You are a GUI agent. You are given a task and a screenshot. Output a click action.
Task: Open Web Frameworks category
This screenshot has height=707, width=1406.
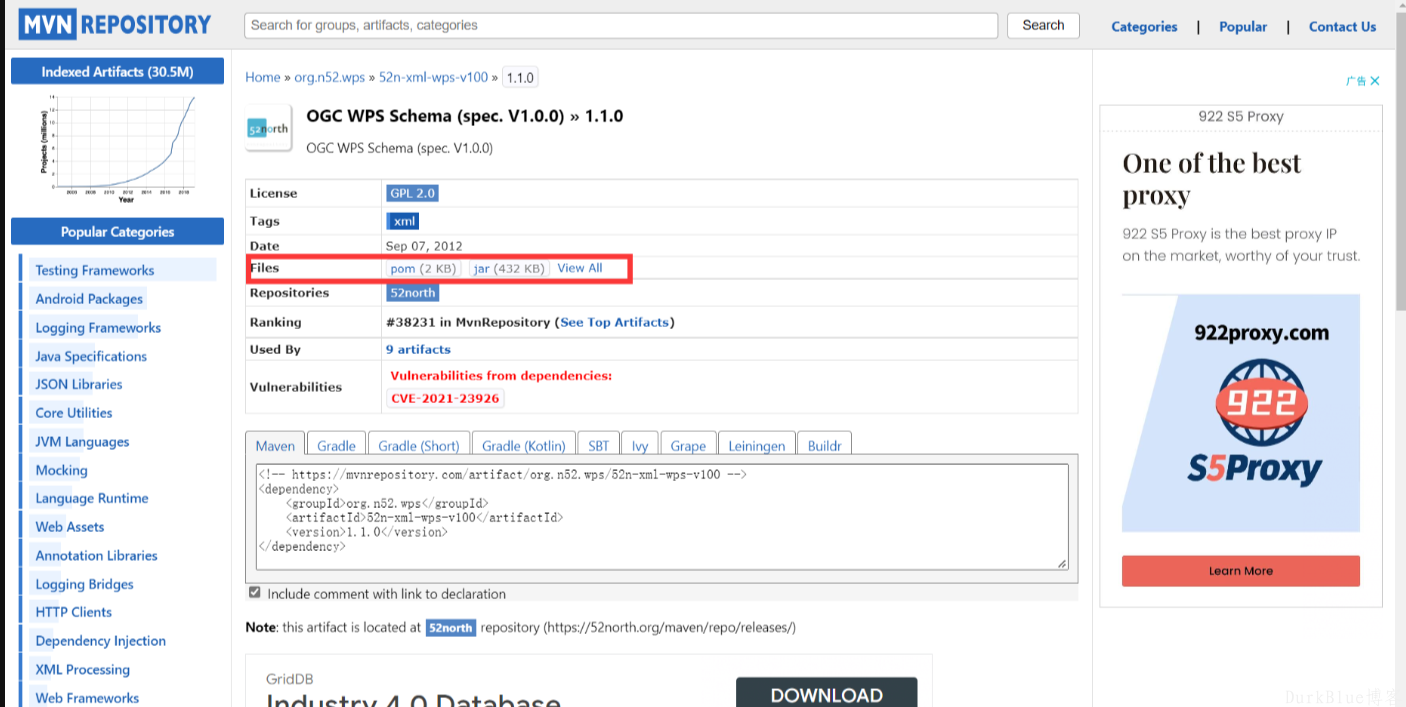(87, 698)
